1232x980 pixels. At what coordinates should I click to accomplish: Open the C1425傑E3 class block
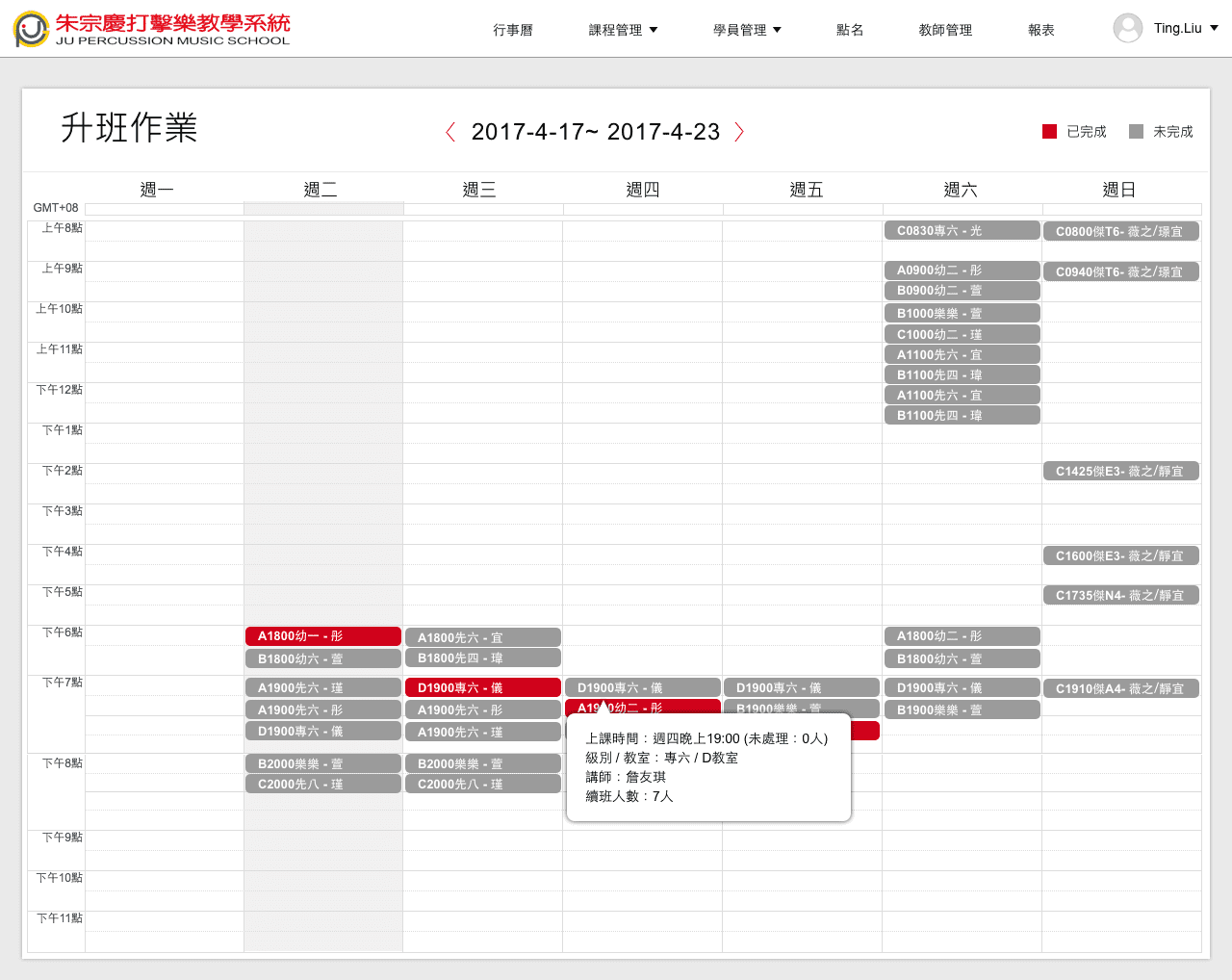(x=1121, y=472)
